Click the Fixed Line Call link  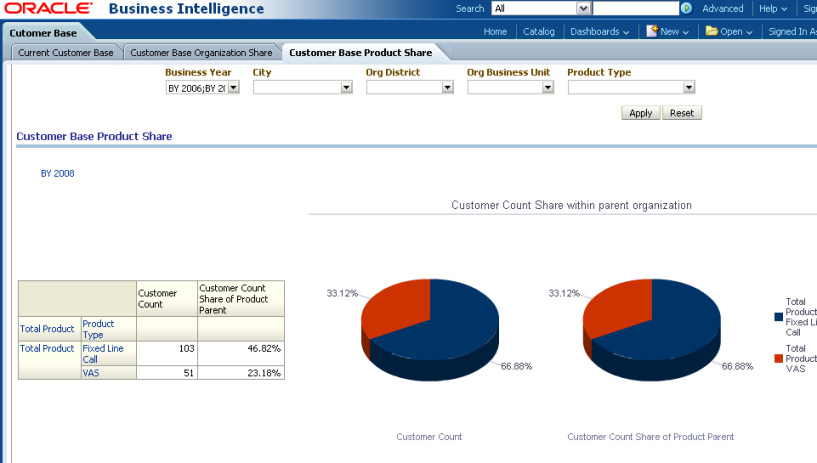pos(103,354)
